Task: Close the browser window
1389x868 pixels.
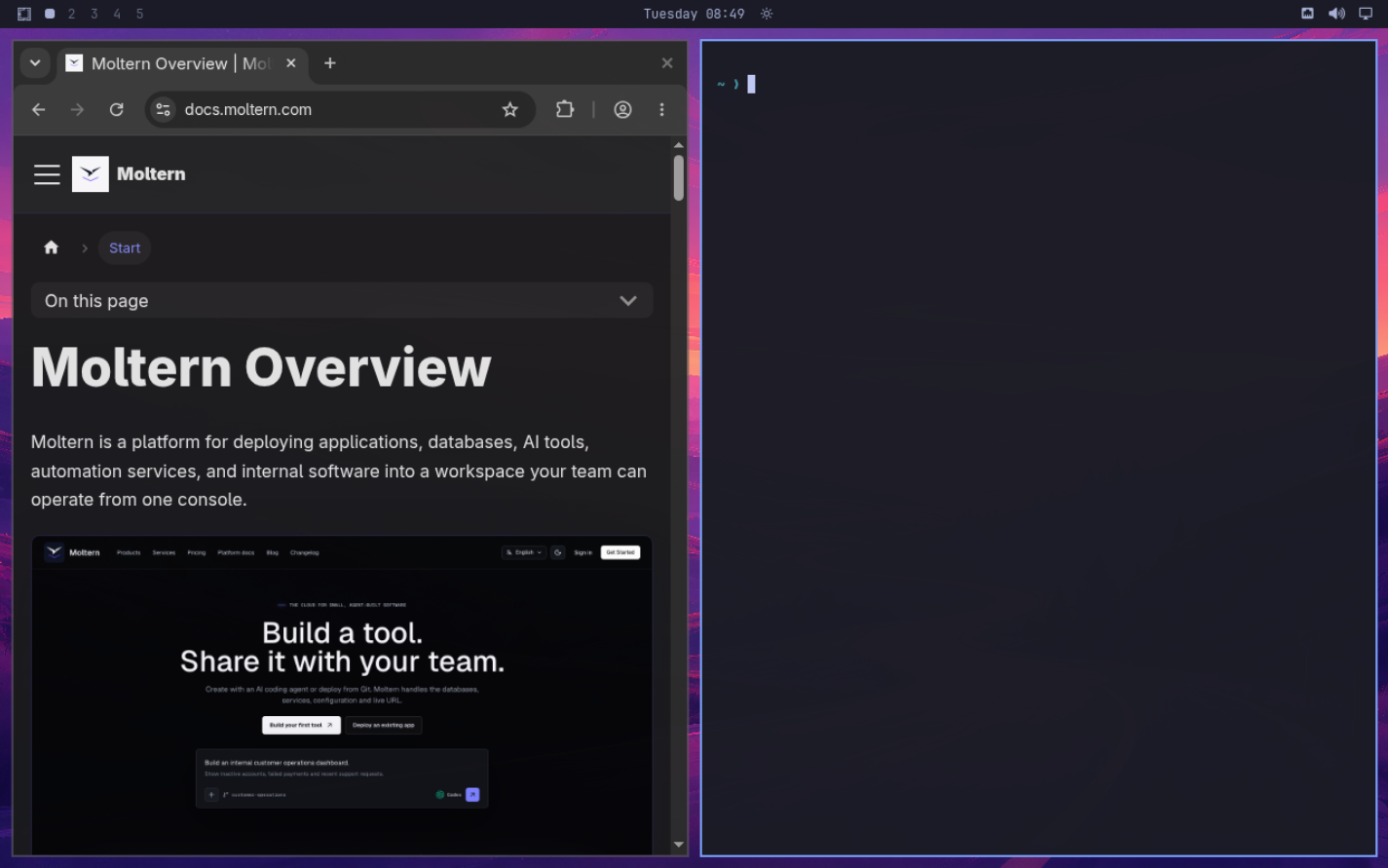Action: [x=667, y=63]
